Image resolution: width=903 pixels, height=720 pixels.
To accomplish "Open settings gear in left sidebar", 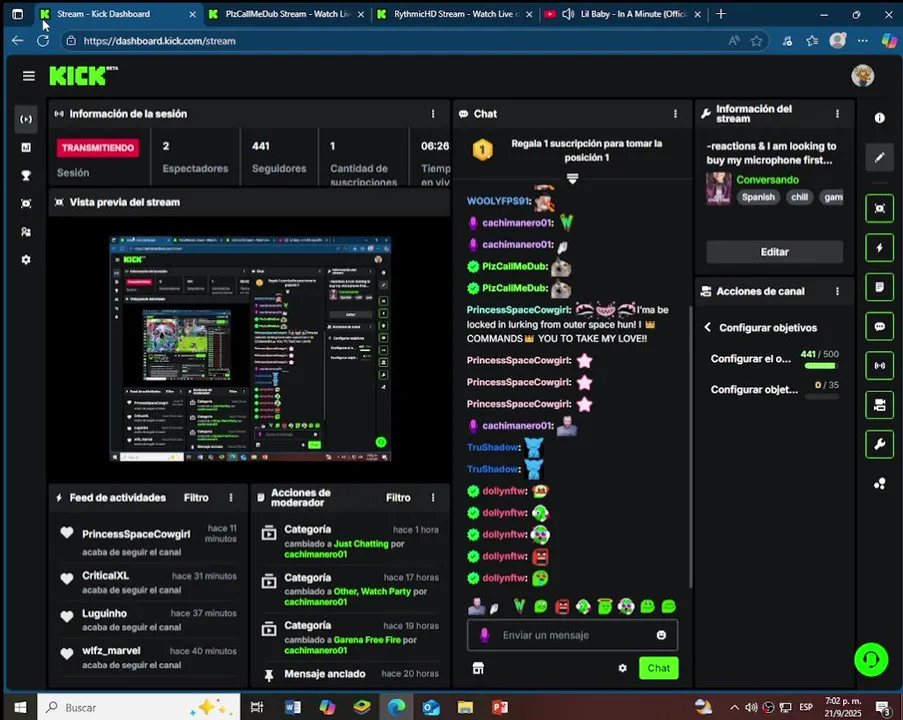I will [x=26, y=260].
